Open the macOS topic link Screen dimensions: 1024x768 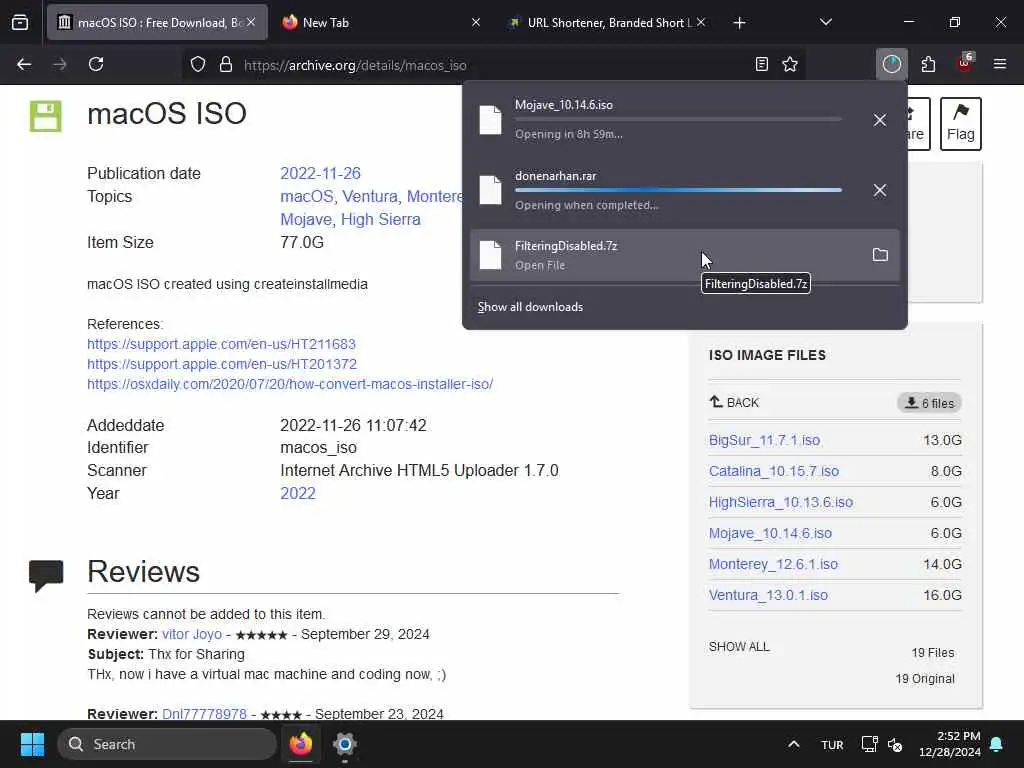(x=307, y=197)
